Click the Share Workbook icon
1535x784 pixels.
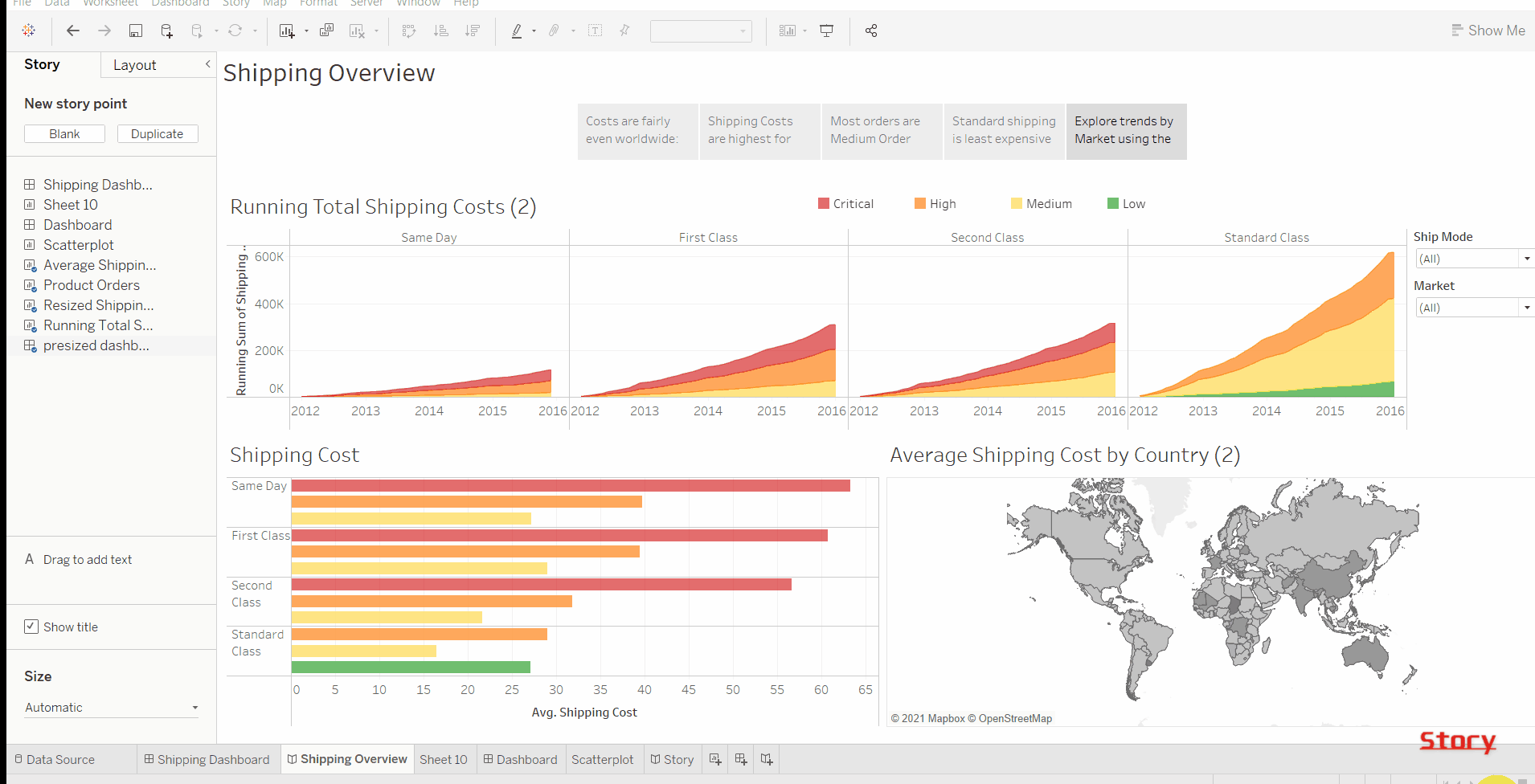[x=870, y=31]
